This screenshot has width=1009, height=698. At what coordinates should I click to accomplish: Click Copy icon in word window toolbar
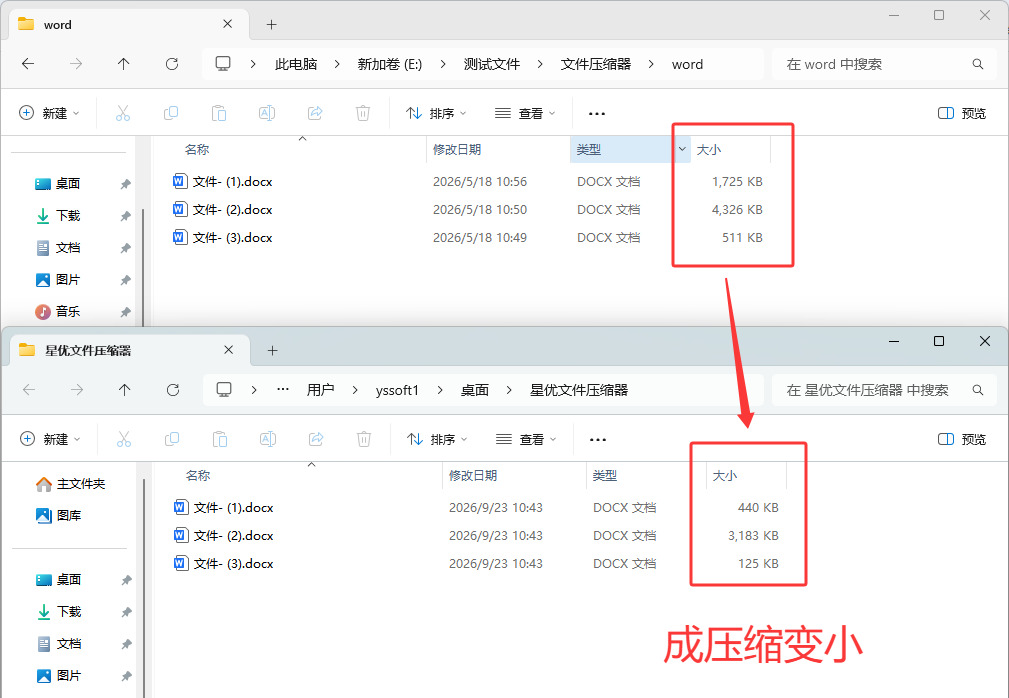coord(171,113)
